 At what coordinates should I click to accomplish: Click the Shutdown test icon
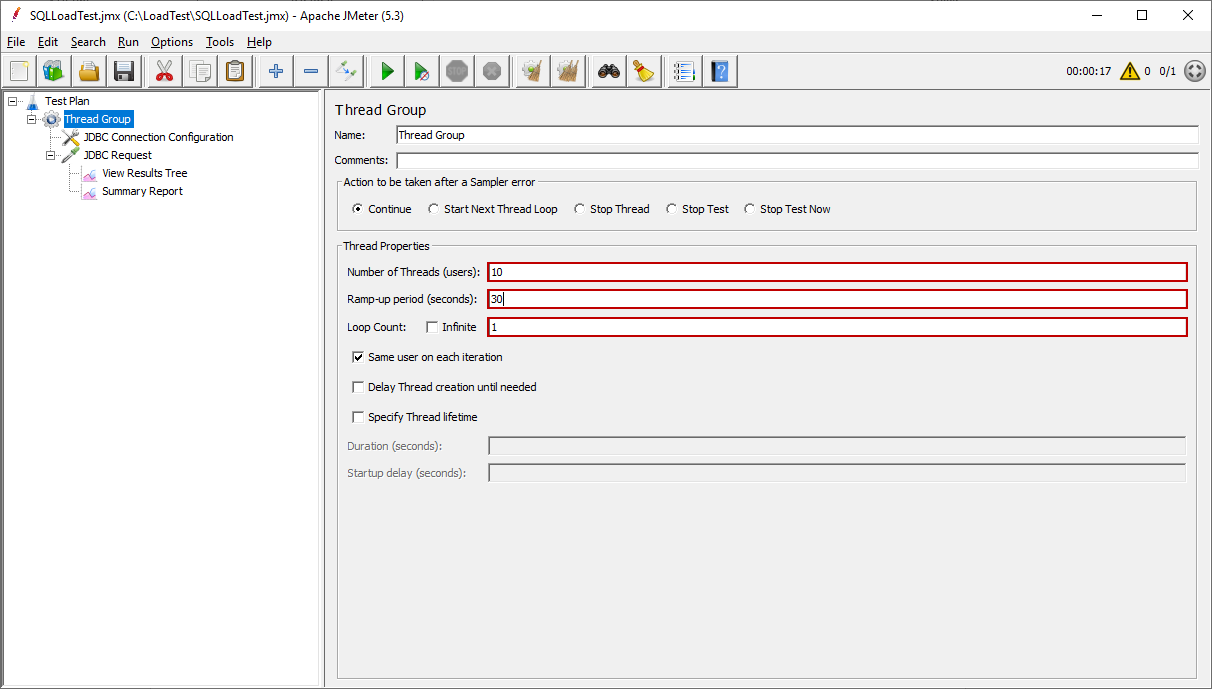[492, 71]
